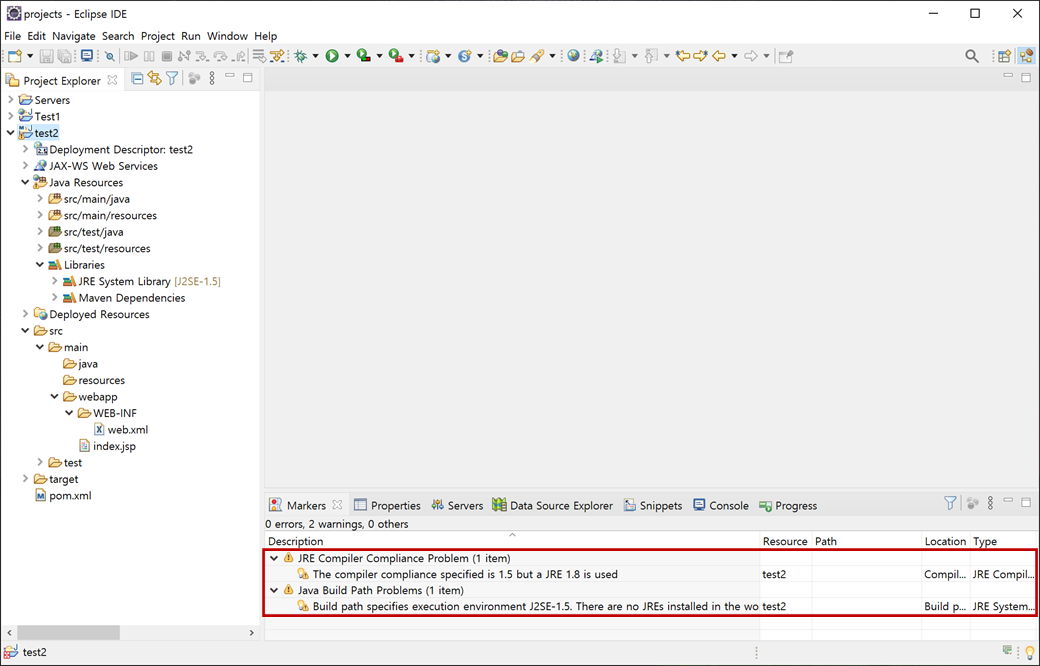Collapse Java Build Path Problems group

[274, 590]
